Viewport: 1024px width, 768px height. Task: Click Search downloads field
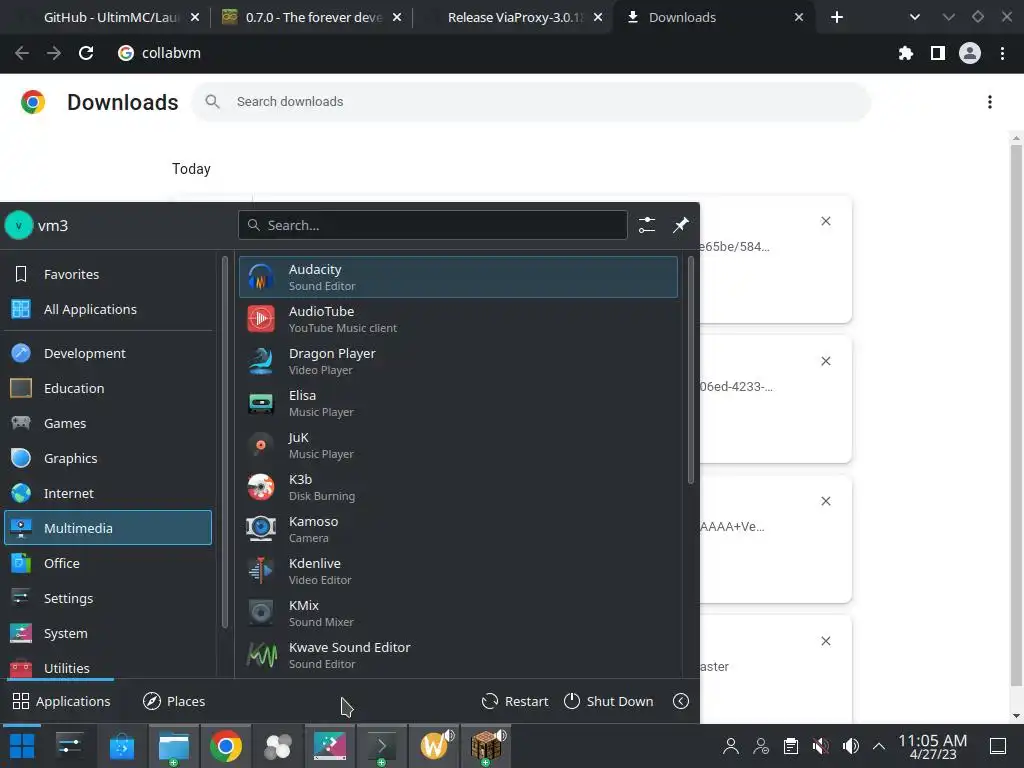pos(531,101)
